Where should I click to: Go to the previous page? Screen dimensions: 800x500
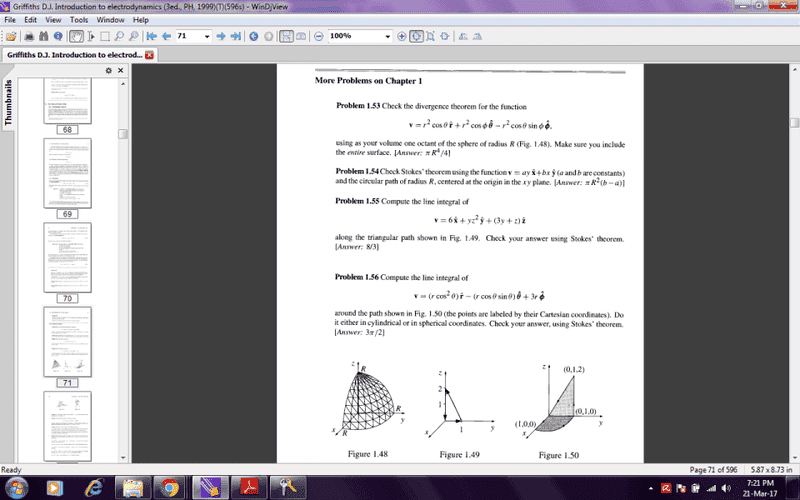coord(166,36)
